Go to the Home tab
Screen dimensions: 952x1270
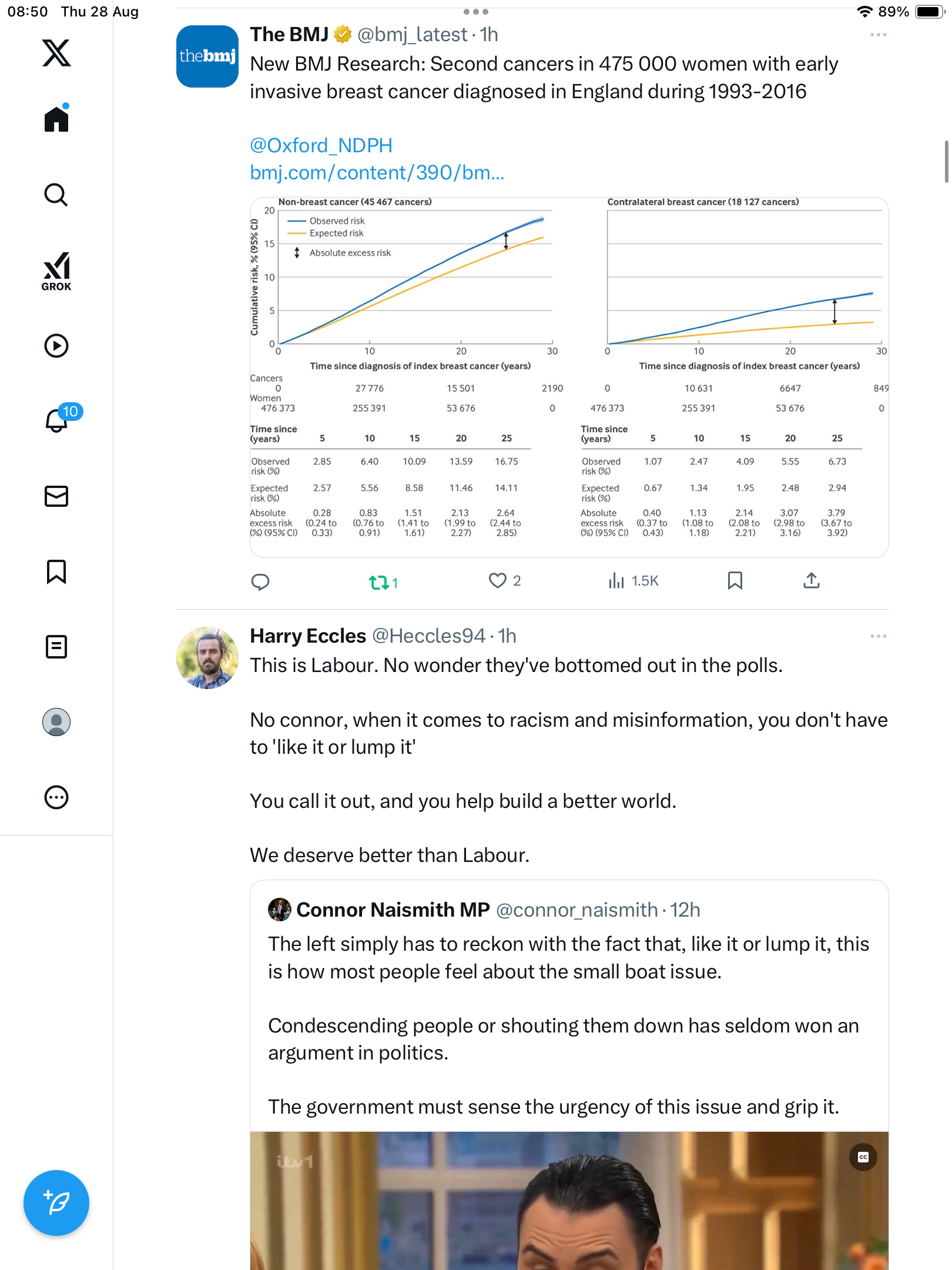(56, 119)
